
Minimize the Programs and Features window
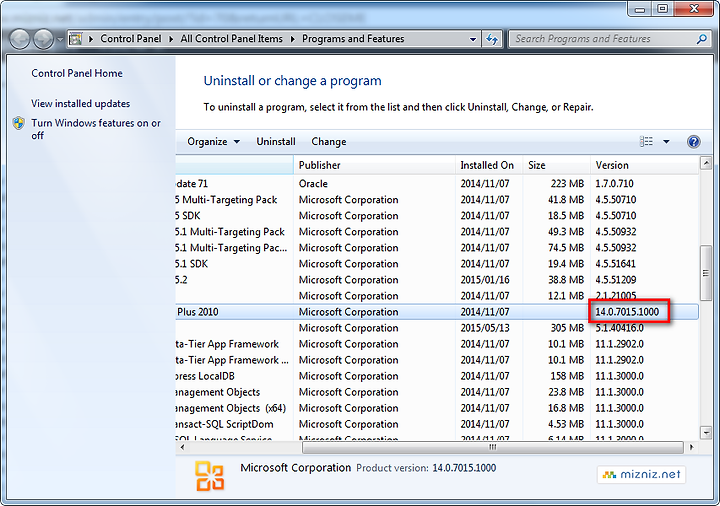(x=640, y=9)
